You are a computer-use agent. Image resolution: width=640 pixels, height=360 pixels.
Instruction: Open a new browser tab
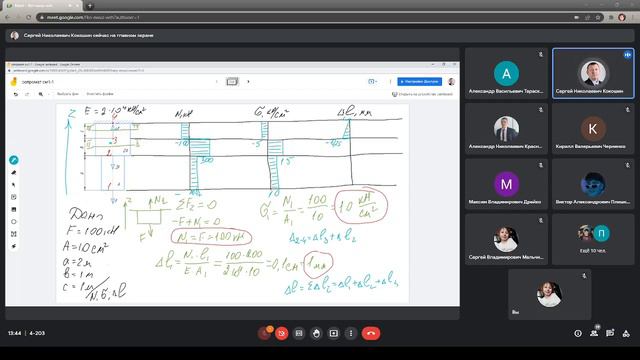pos(90,6)
